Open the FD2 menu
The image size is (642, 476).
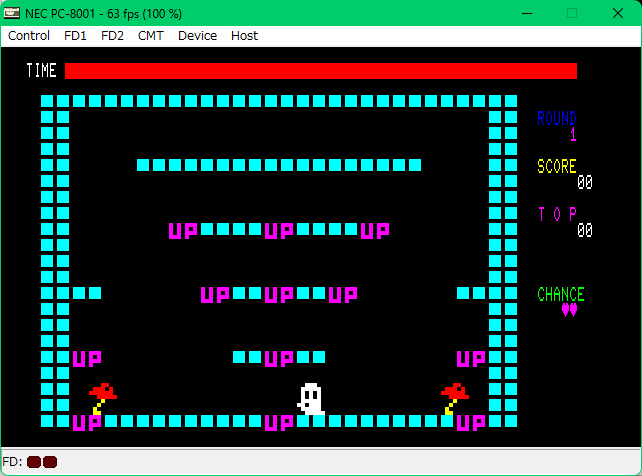(112, 35)
